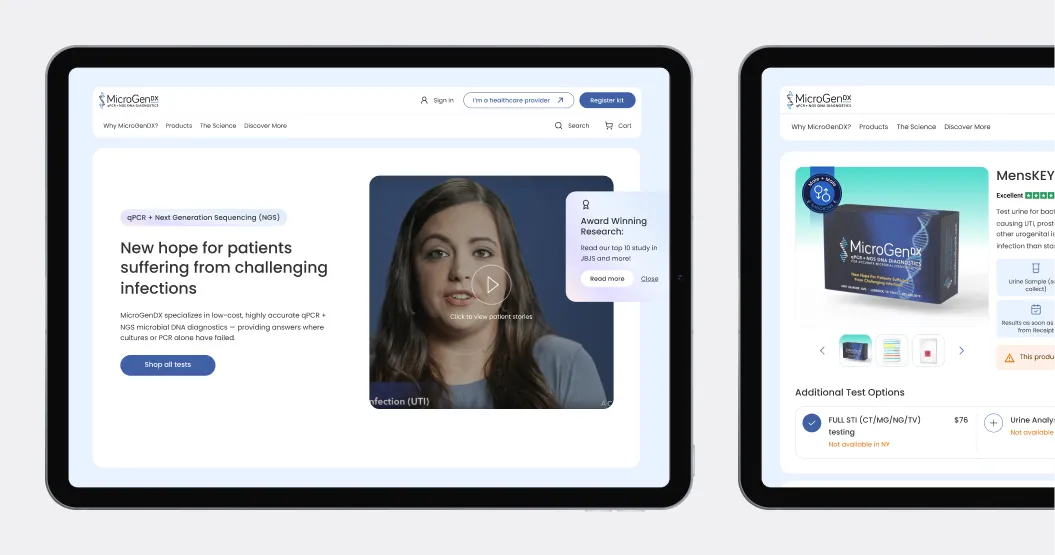The height and width of the screenshot is (555, 1055).
Task: Open Discover More on right tablet
Action: 967,126
